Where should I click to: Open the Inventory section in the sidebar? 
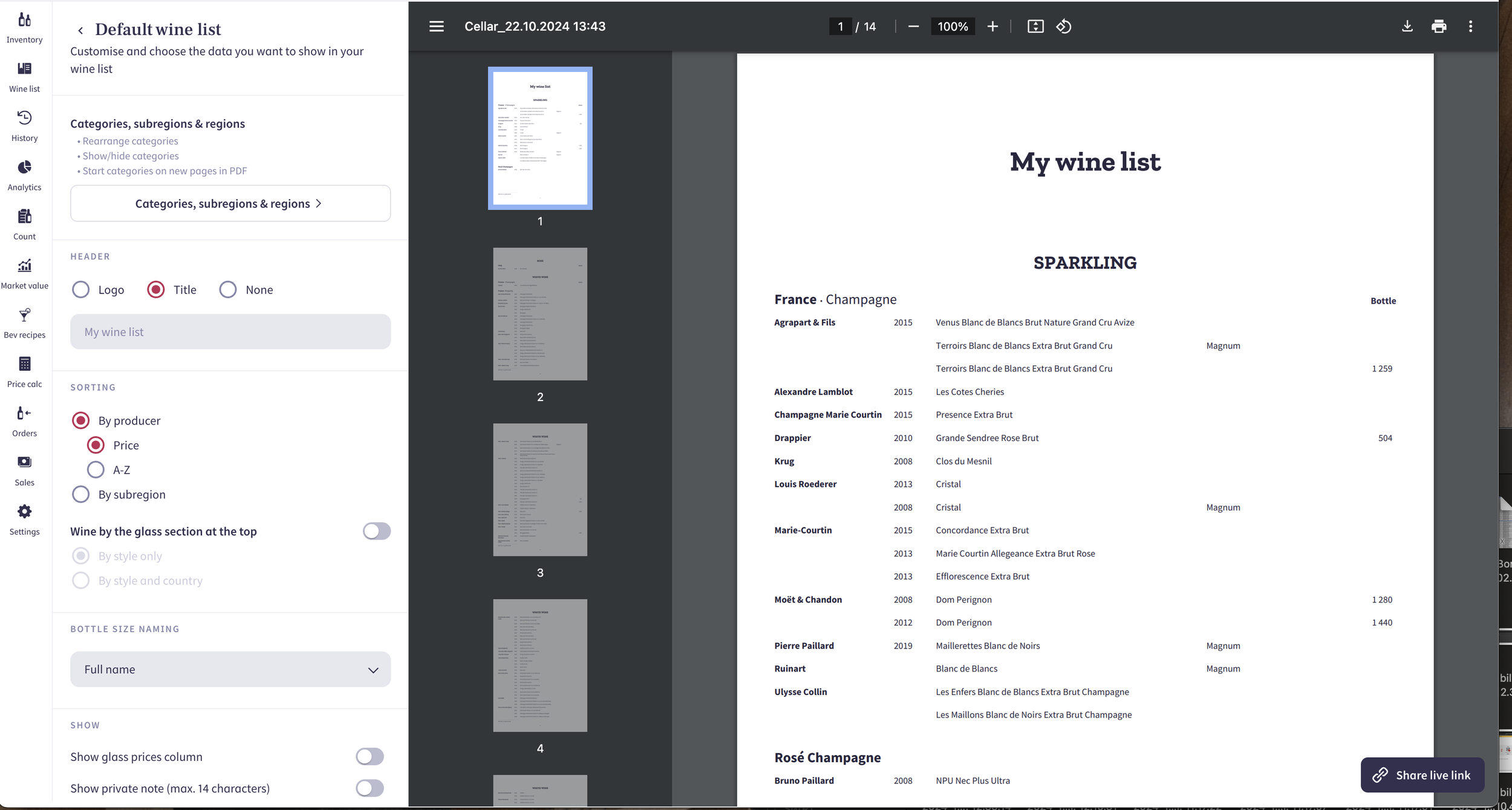(x=24, y=27)
